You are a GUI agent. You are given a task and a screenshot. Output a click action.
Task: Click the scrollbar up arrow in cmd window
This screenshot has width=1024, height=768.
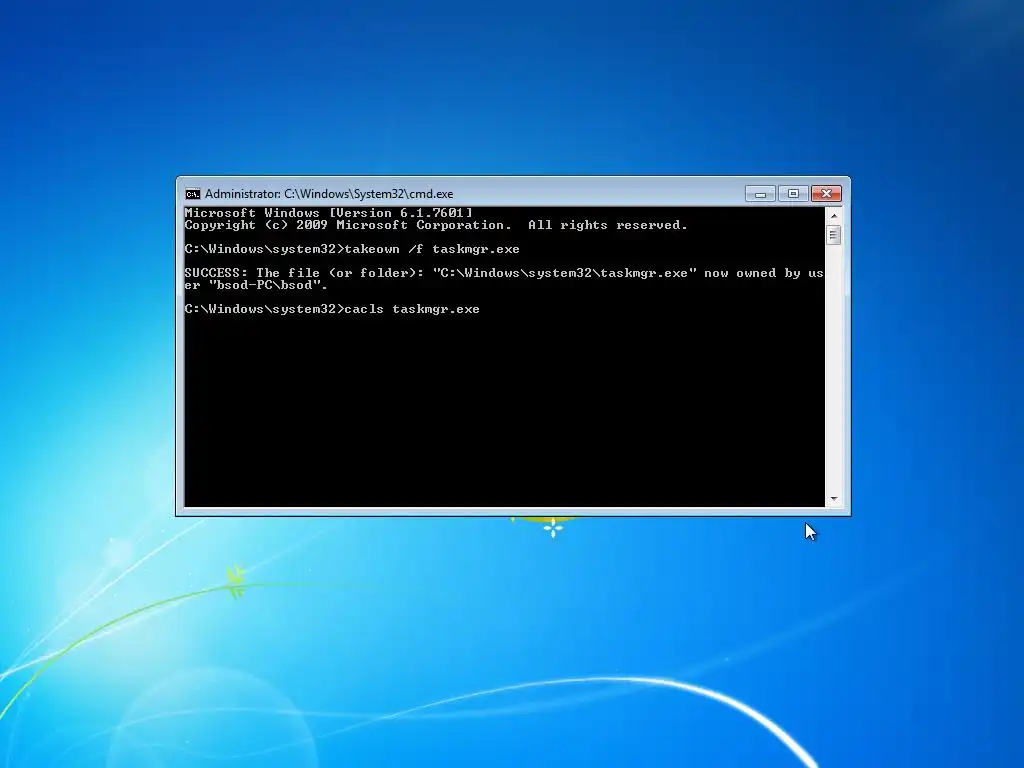[x=833, y=216]
